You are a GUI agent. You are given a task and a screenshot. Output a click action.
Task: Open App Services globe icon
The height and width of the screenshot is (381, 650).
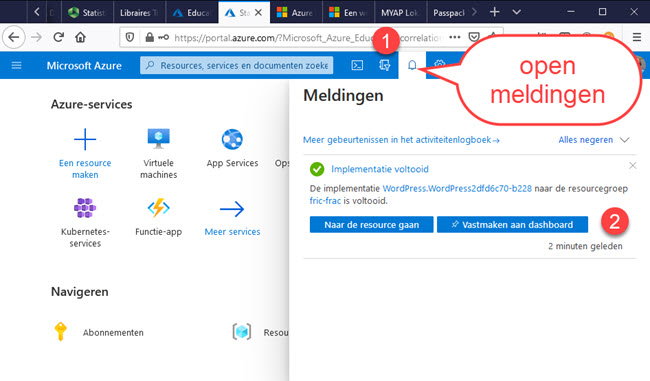[232, 139]
